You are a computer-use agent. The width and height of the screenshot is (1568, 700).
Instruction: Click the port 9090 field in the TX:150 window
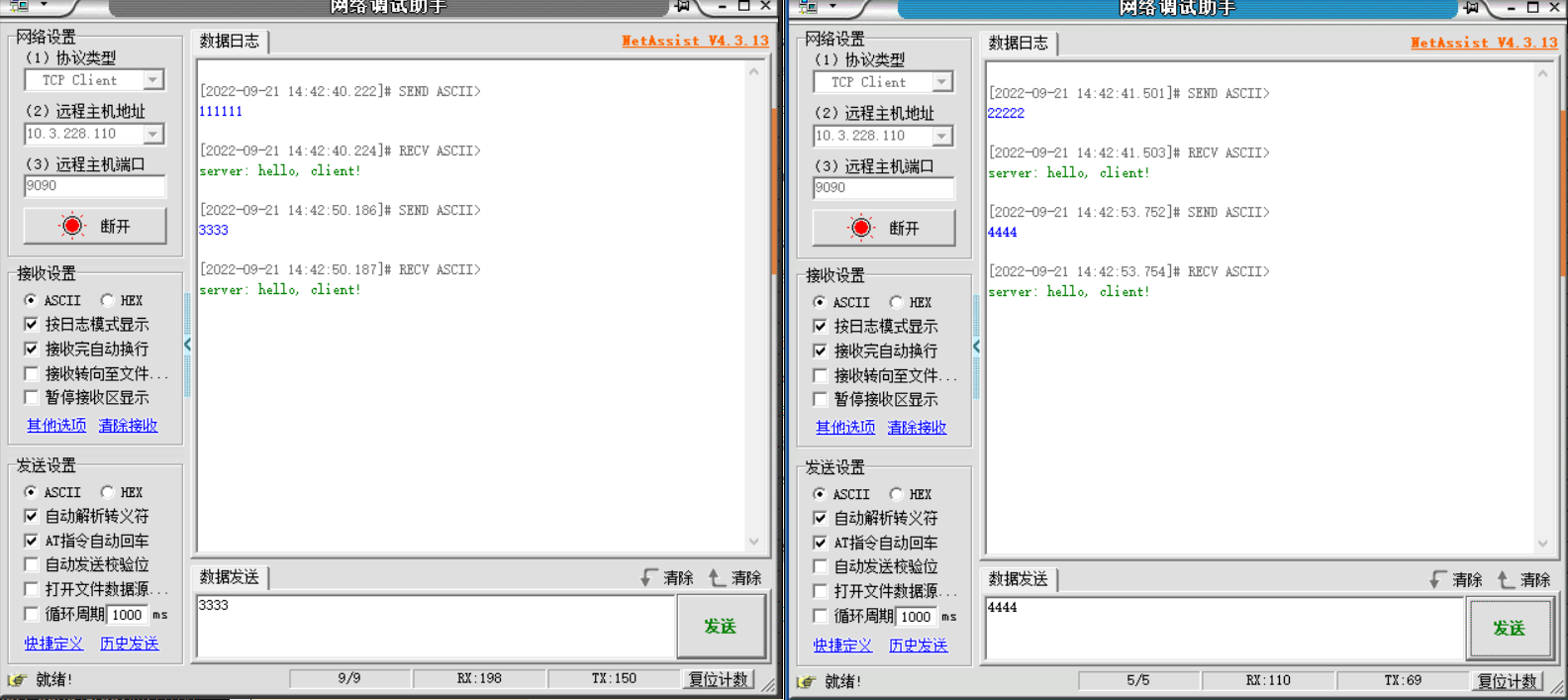(x=95, y=186)
